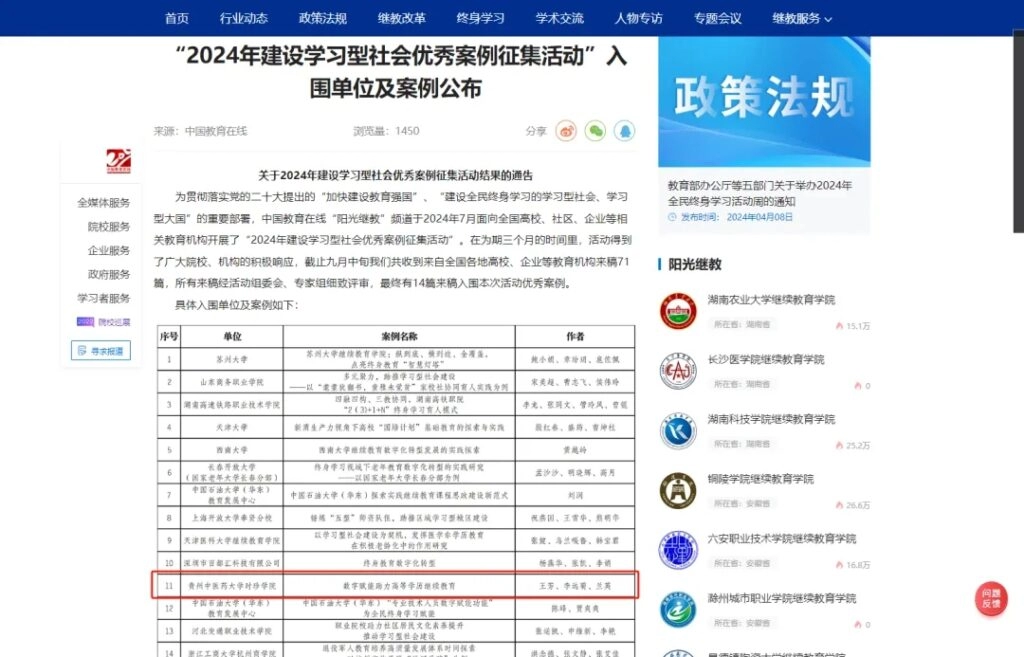The width and height of the screenshot is (1024, 657).
Task: Click table cell 上海开放大学奉贤分校
Action: click(x=232, y=518)
